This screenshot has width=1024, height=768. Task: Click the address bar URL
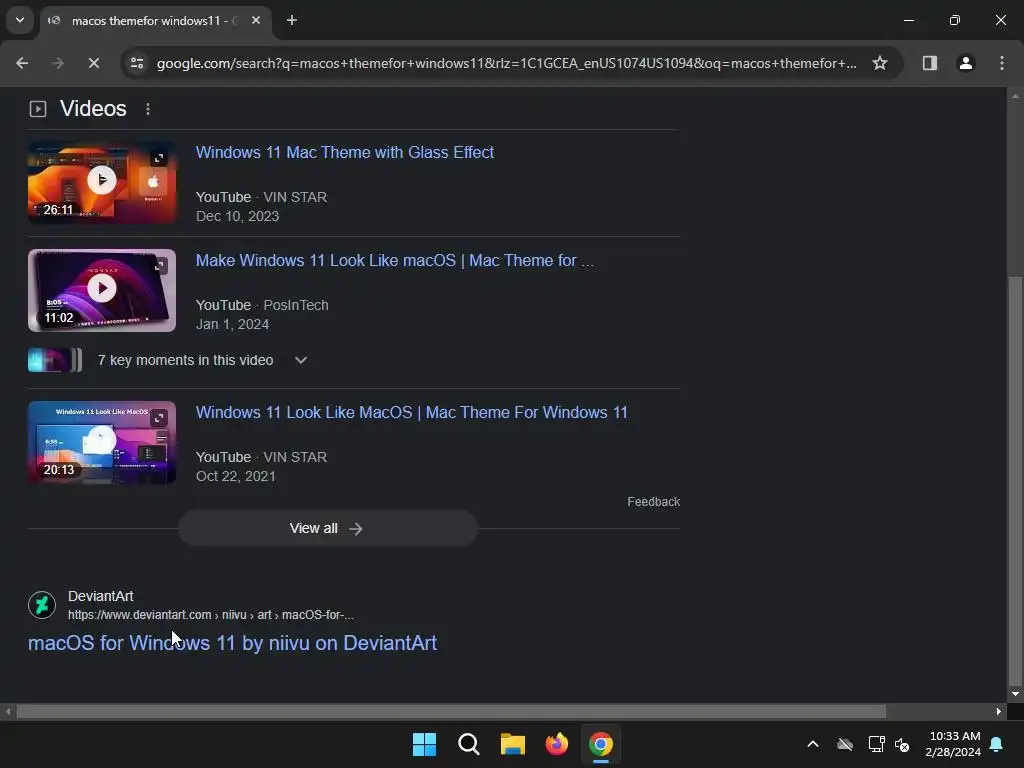[x=506, y=63]
